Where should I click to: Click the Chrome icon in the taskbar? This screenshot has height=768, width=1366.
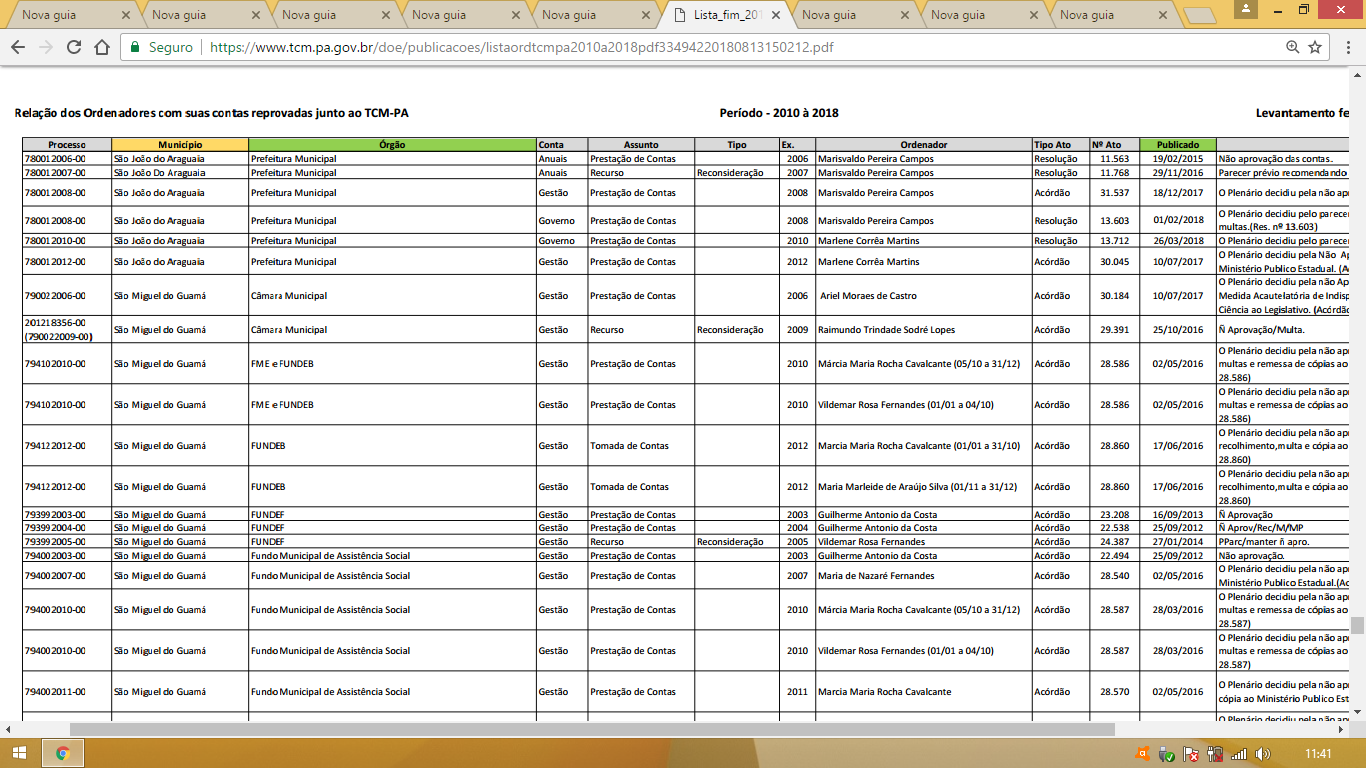[62, 753]
